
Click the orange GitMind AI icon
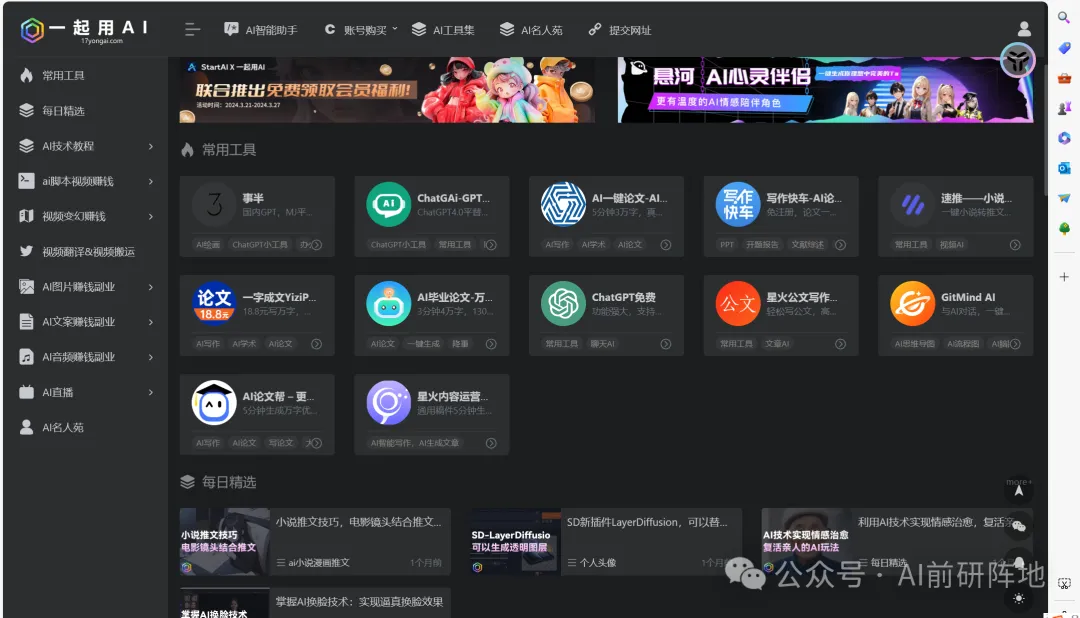click(x=911, y=305)
